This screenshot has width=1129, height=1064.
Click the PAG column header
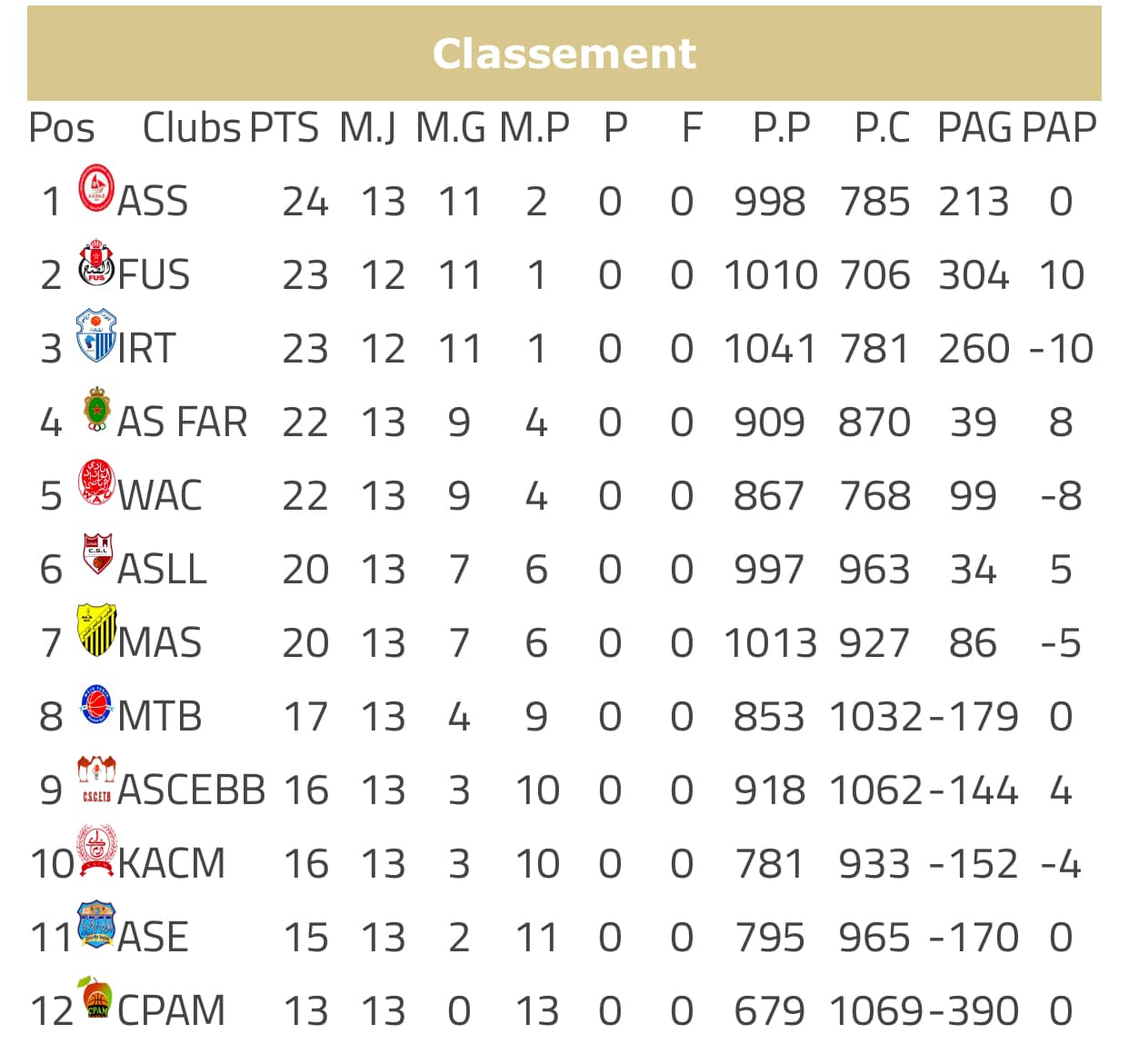point(974,128)
